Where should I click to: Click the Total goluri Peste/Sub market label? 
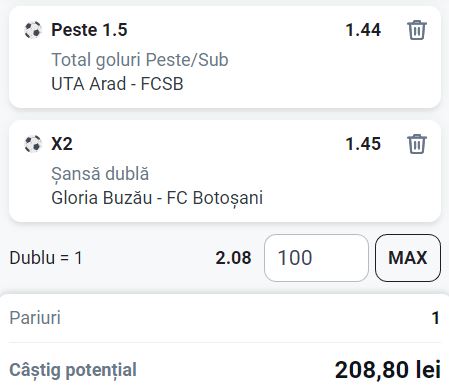tap(140, 60)
